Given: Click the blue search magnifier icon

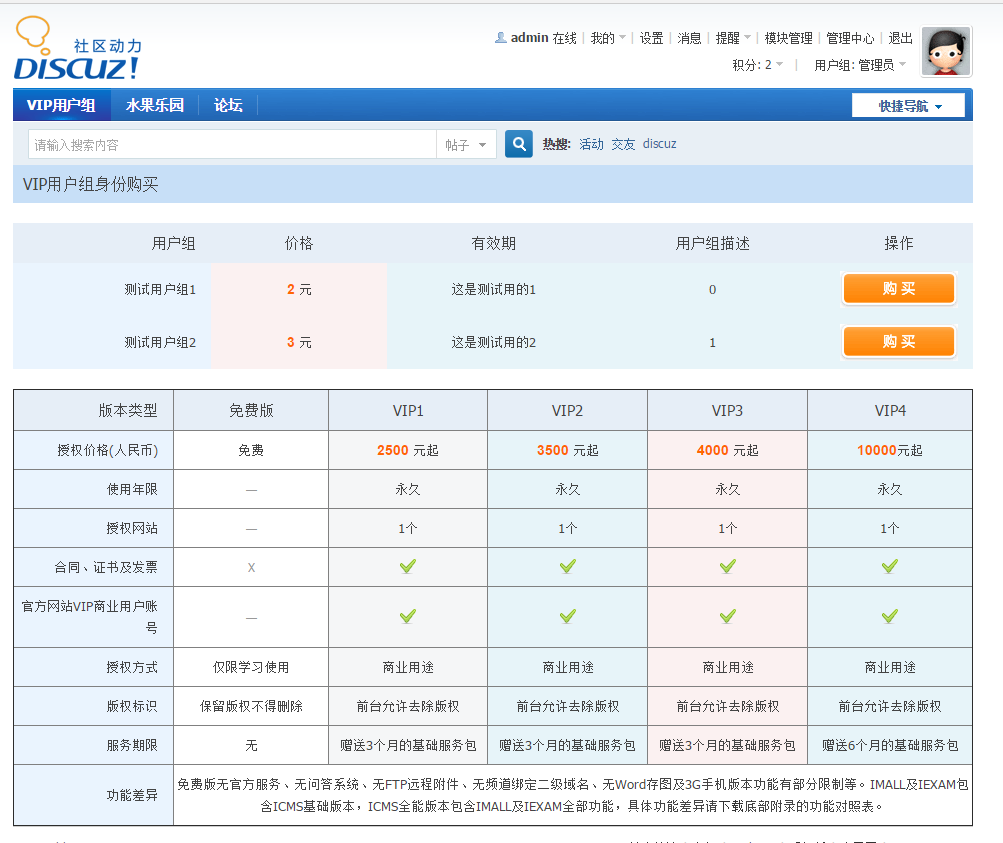Looking at the screenshot, I should 518,143.
